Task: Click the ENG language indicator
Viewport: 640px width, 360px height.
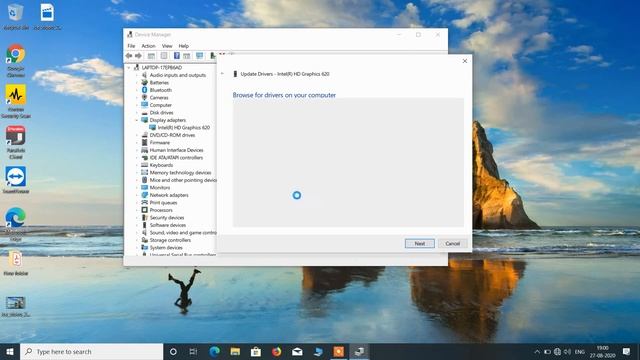Action: click(580, 351)
